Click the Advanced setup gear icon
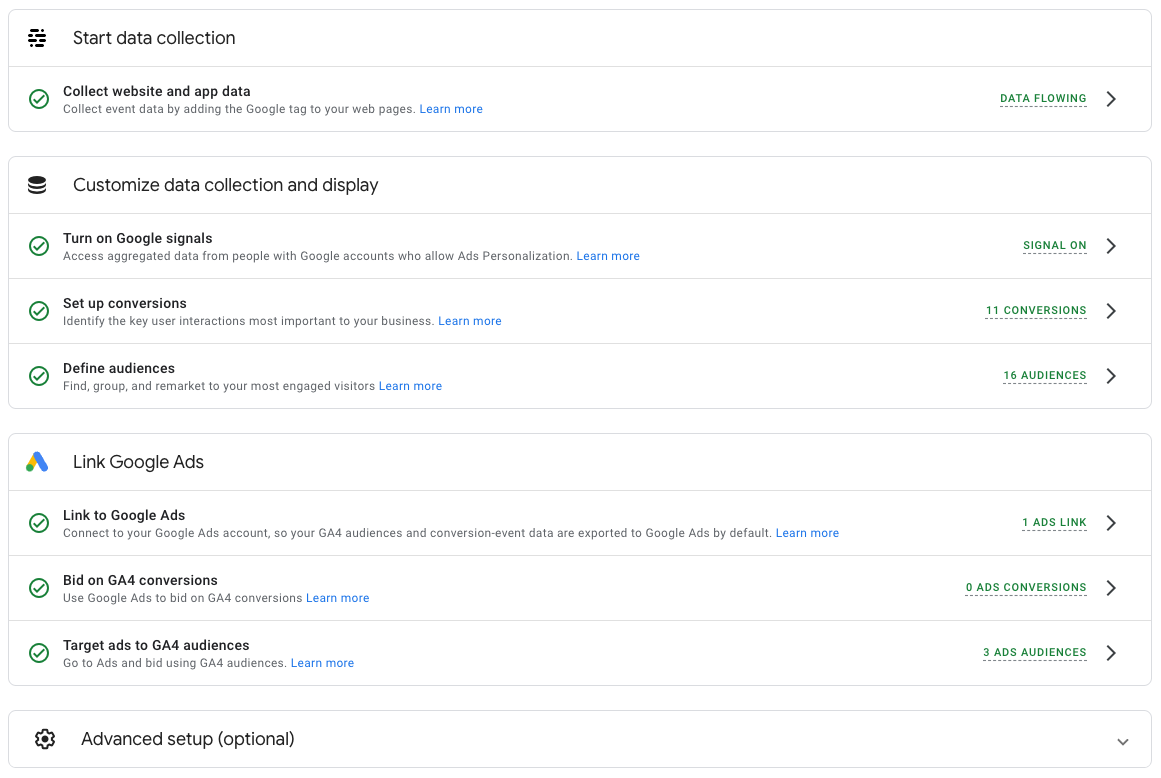 click(x=44, y=739)
